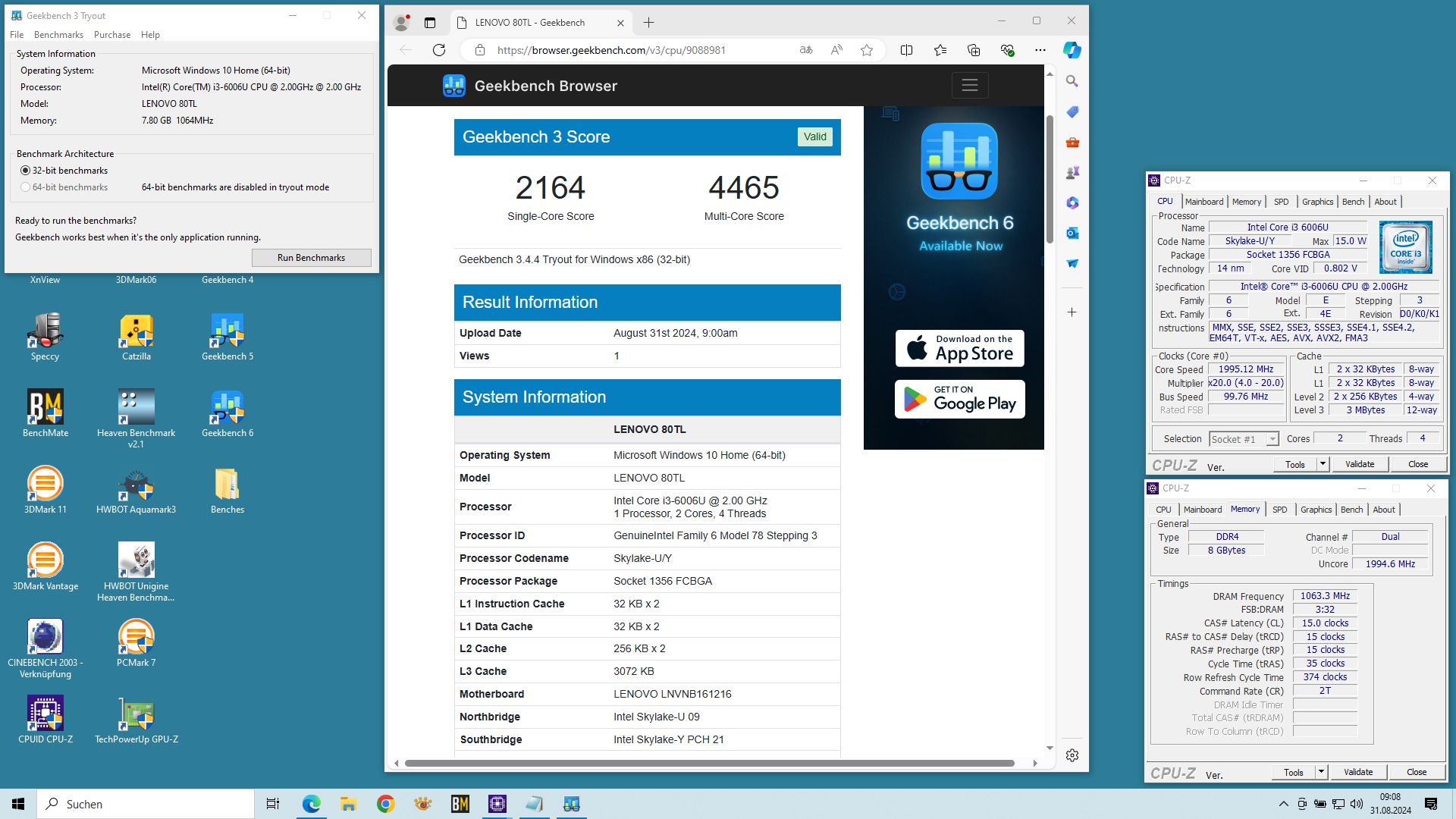
Task: Open notification center icon in taskbar
Action: point(1431,804)
